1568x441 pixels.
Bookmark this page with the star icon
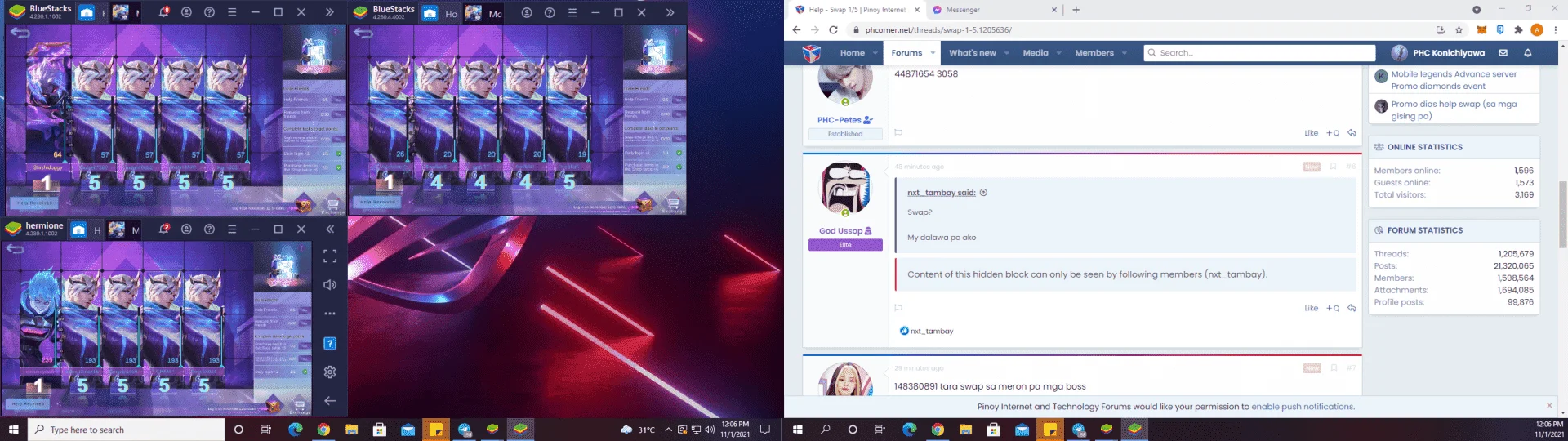(1459, 30)
